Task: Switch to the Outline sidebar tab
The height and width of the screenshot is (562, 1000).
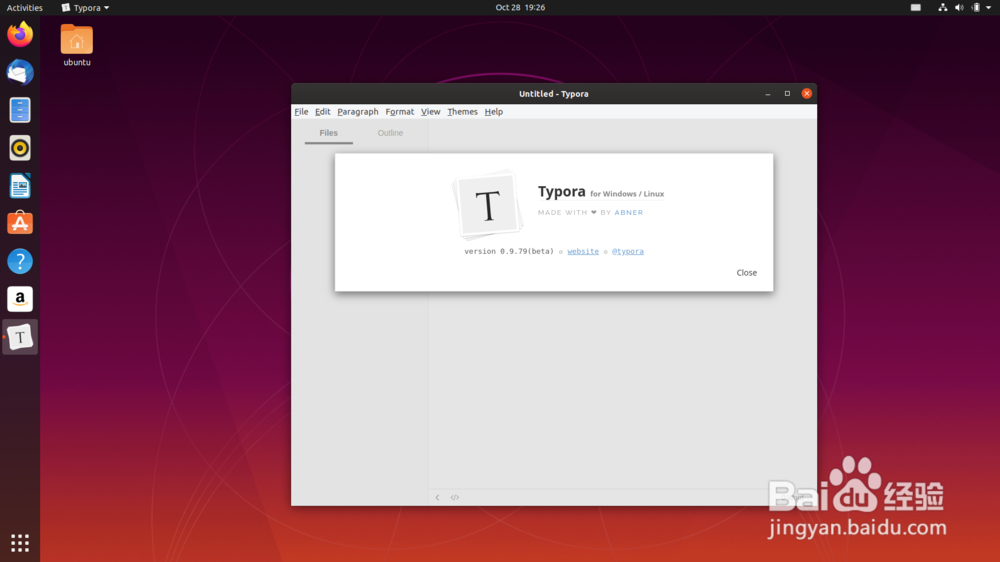Action: pyautogui.click(x=390, y=133)
